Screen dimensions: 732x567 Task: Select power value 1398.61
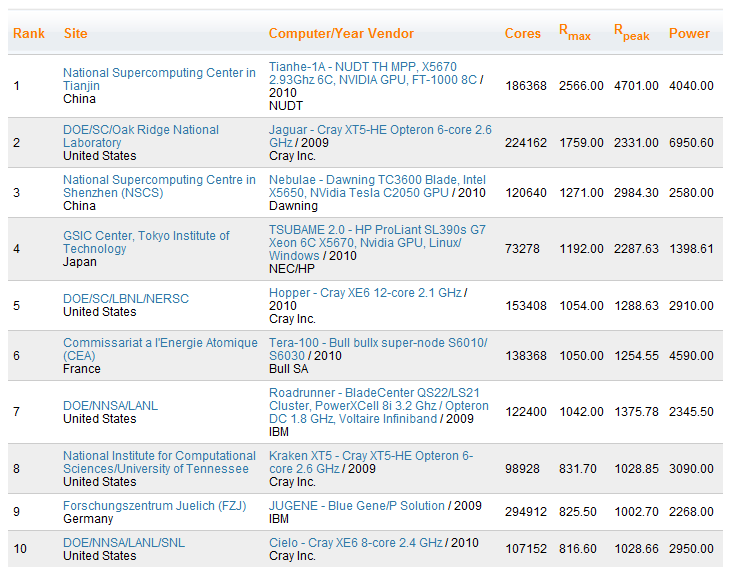pyautogui.click(x=691, y=249)
